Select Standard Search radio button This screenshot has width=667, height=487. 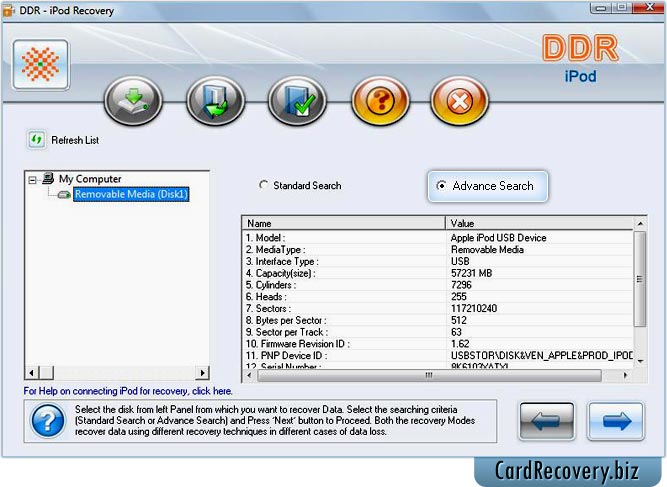tap(264, 185)
